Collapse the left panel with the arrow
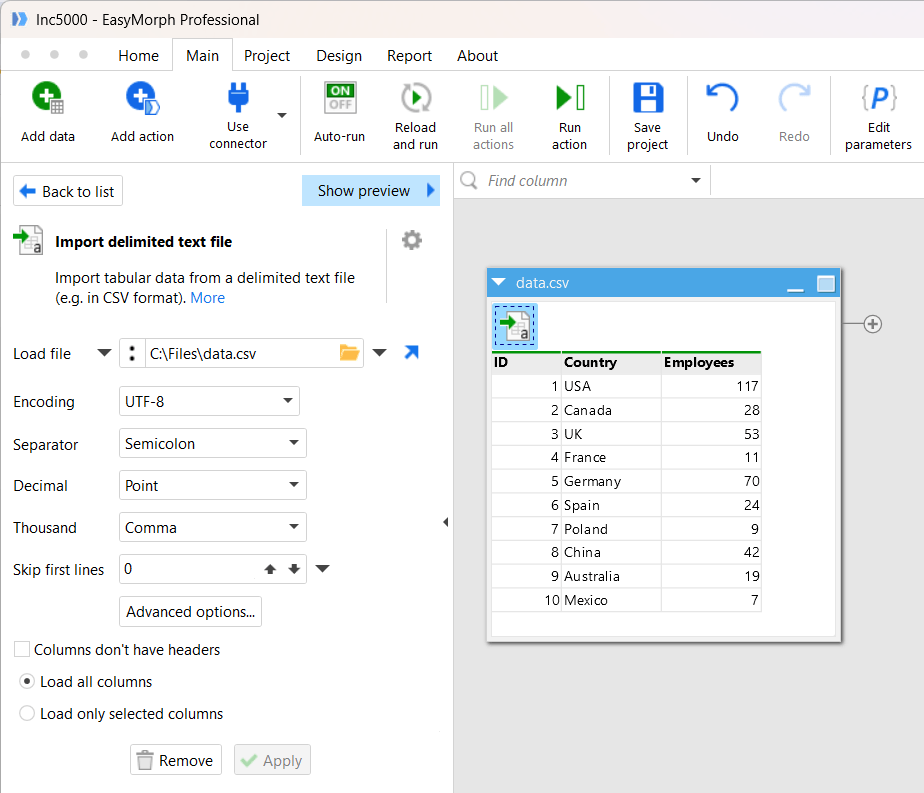Image resolution: width=924 pixels, height=793 pixels. [446, 522]
